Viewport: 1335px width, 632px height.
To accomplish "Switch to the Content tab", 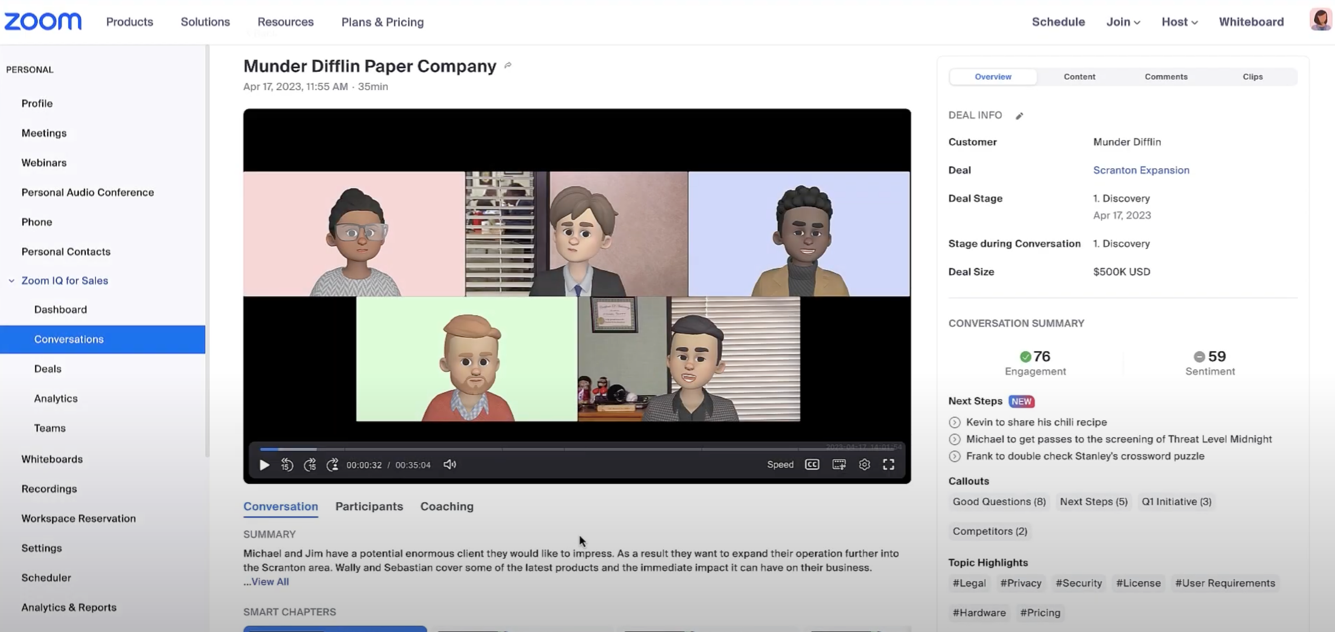I will pos(1079,77).
